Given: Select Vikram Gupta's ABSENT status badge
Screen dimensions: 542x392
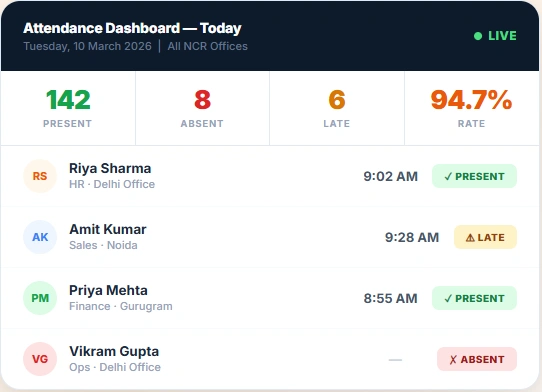Looking at the screenshot, I should [477, 359].
